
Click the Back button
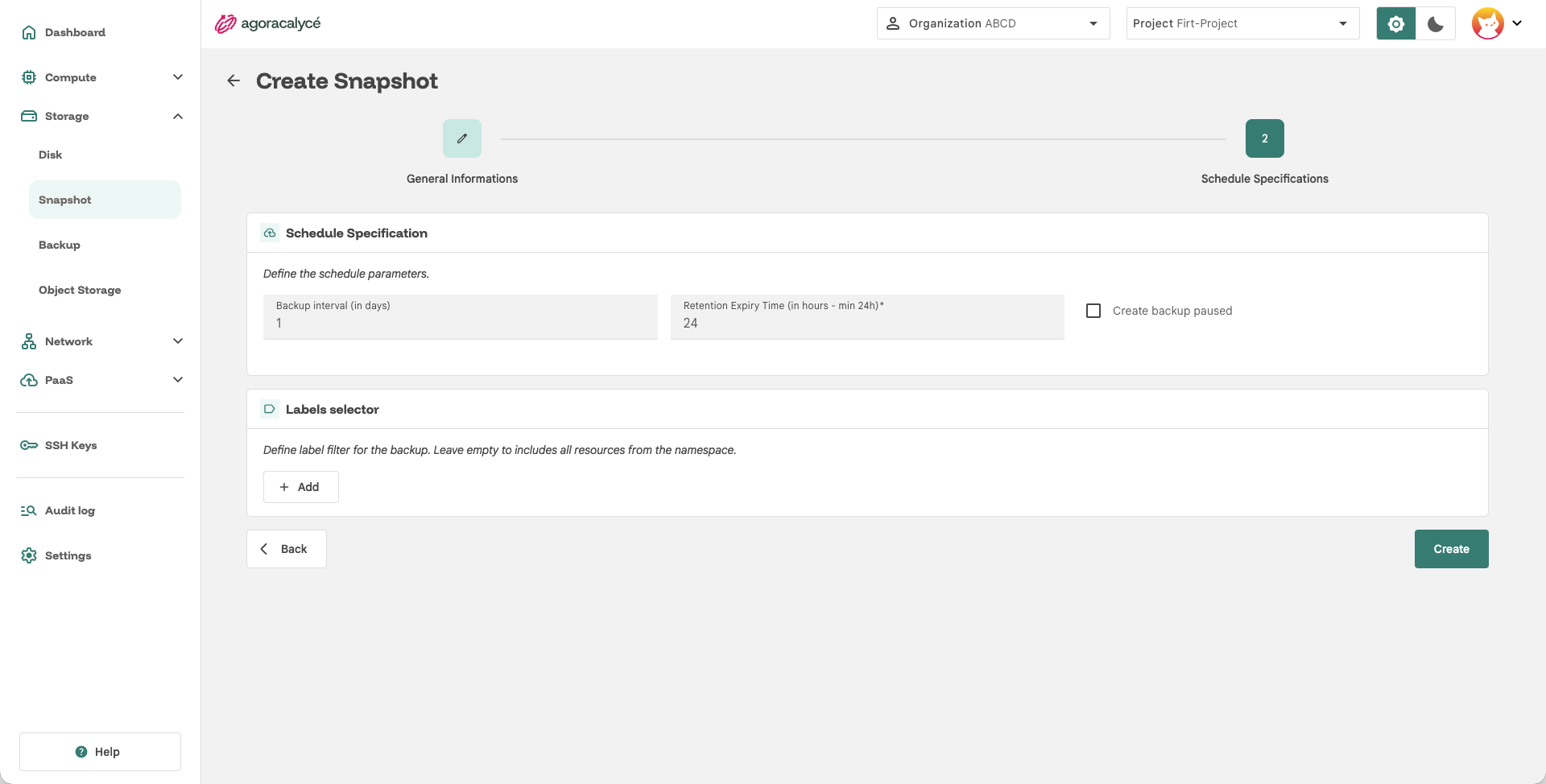click(x=286, y=549)
